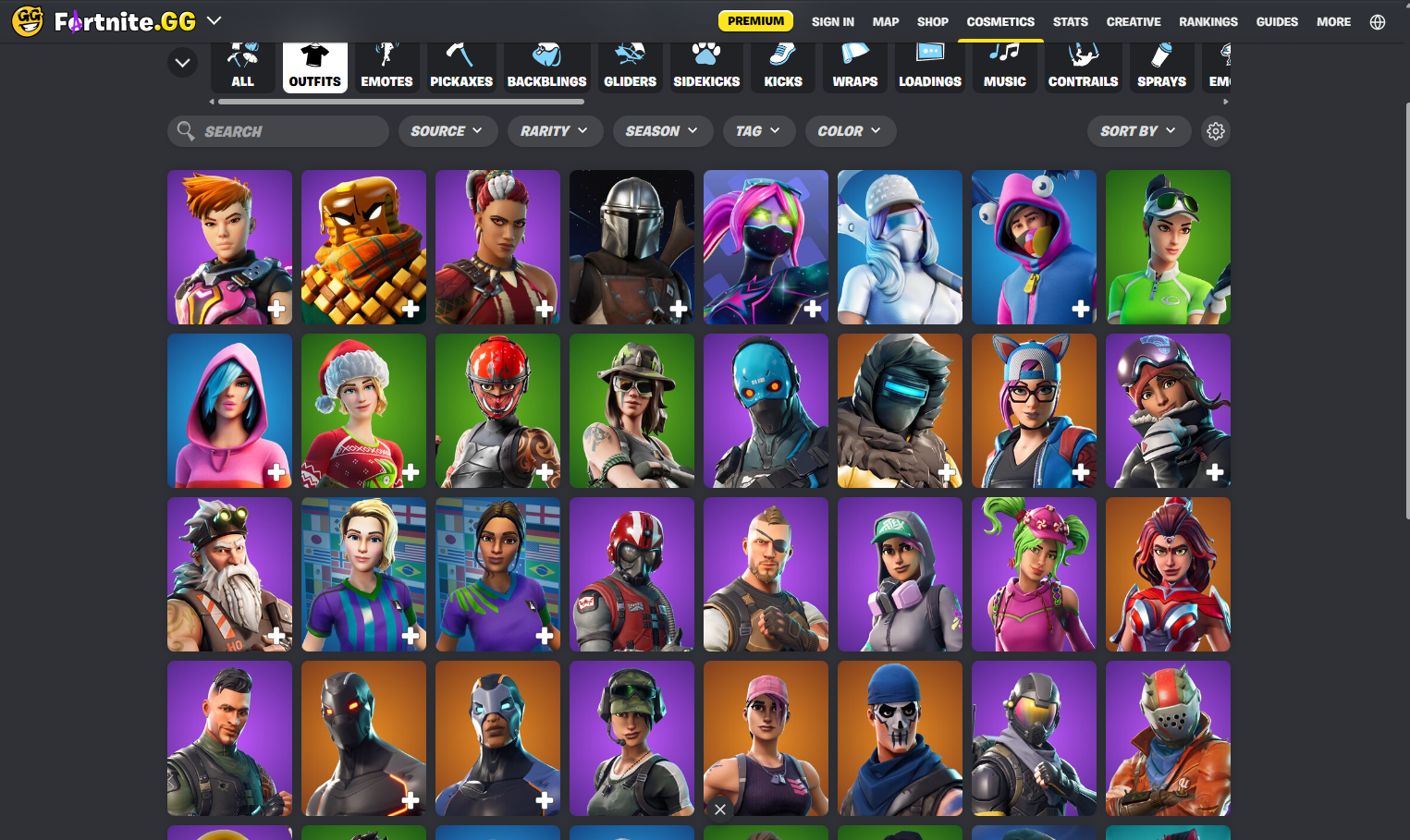Screen dimensions: 1410x840
Task: Toggle plus on Santa hat outfit
Action: point(411,472)
